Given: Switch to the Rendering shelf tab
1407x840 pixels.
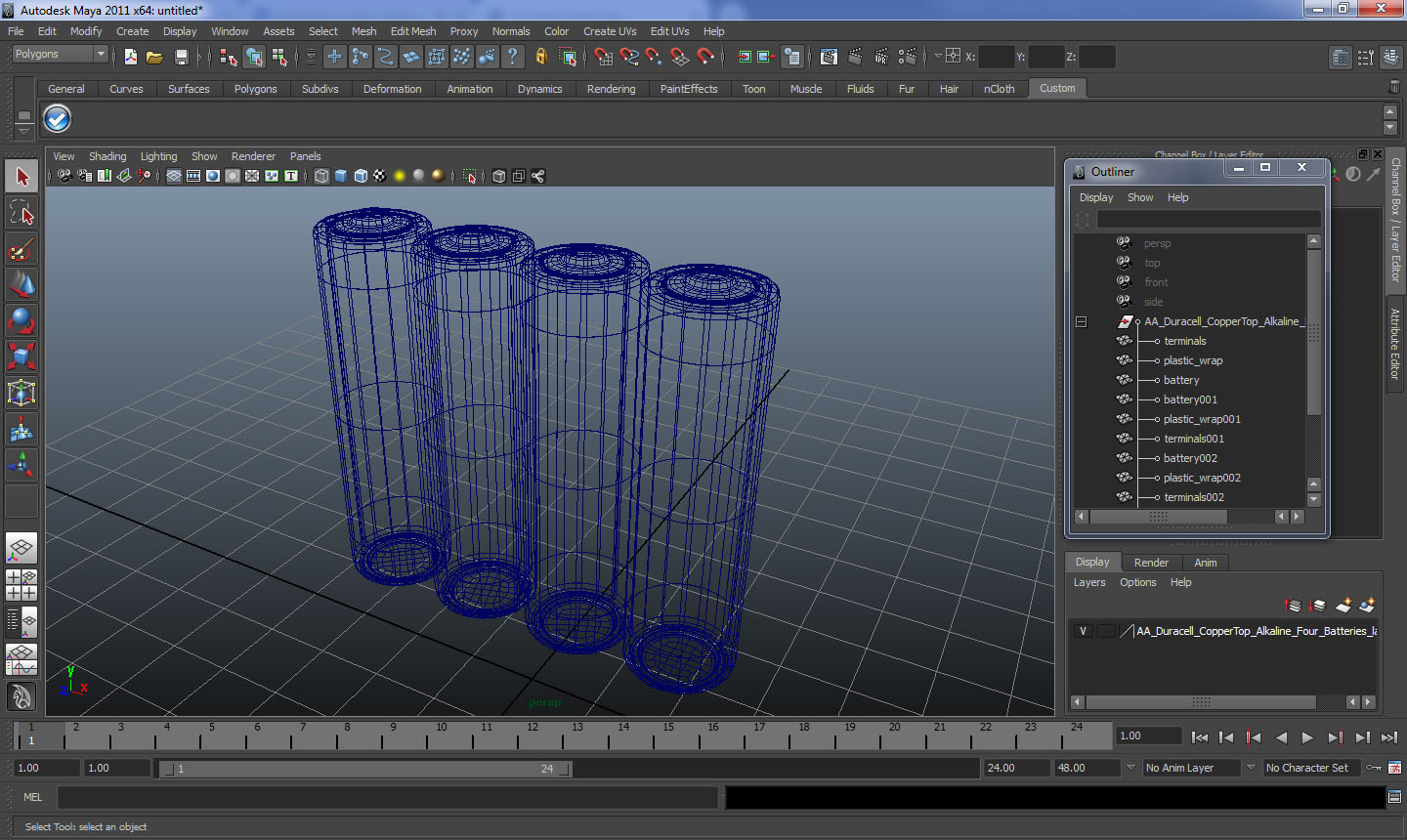Looking at the screenshot, I should click(611, 89).
